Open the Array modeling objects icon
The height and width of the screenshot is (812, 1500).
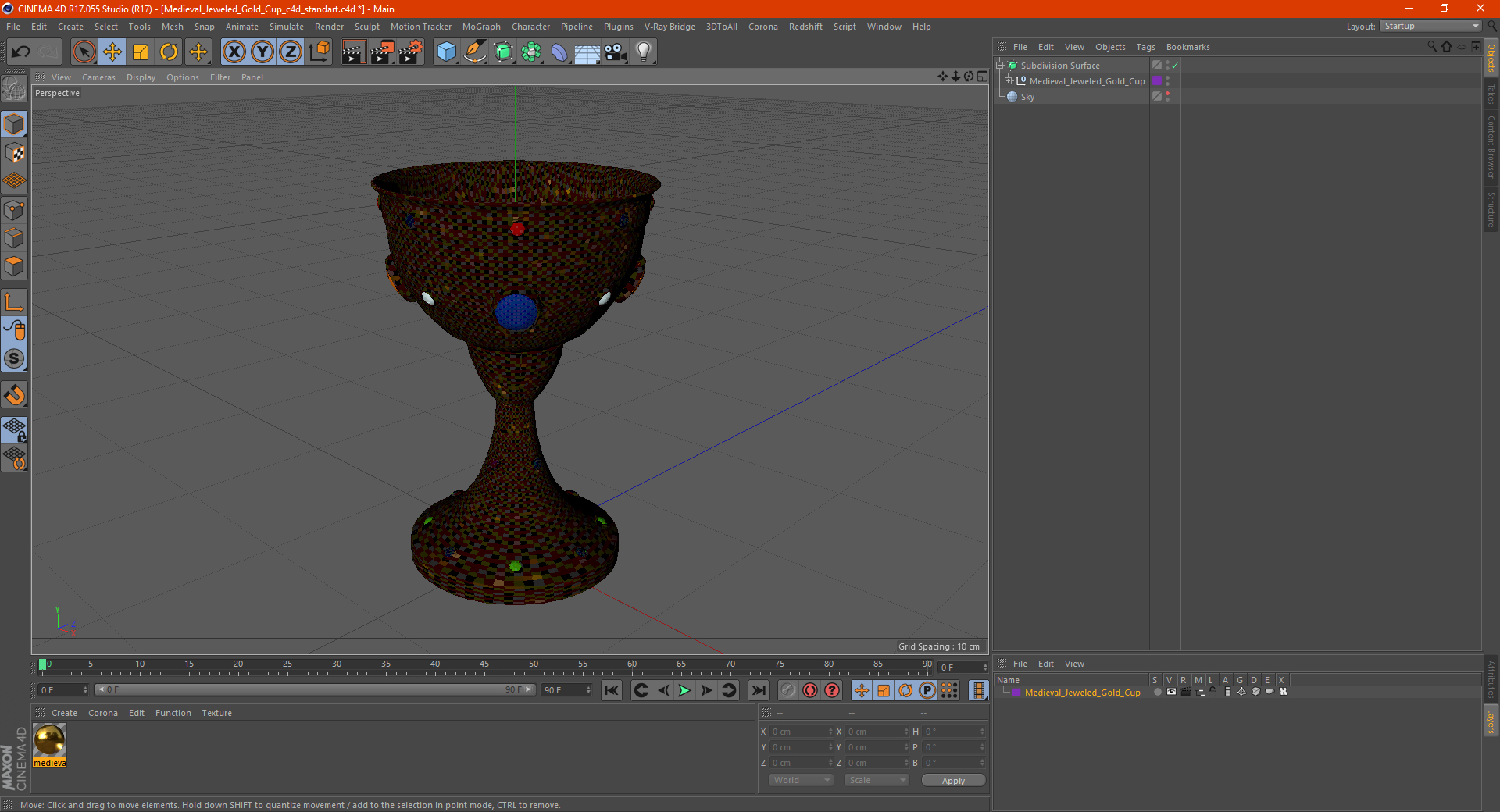click(531, 52)
